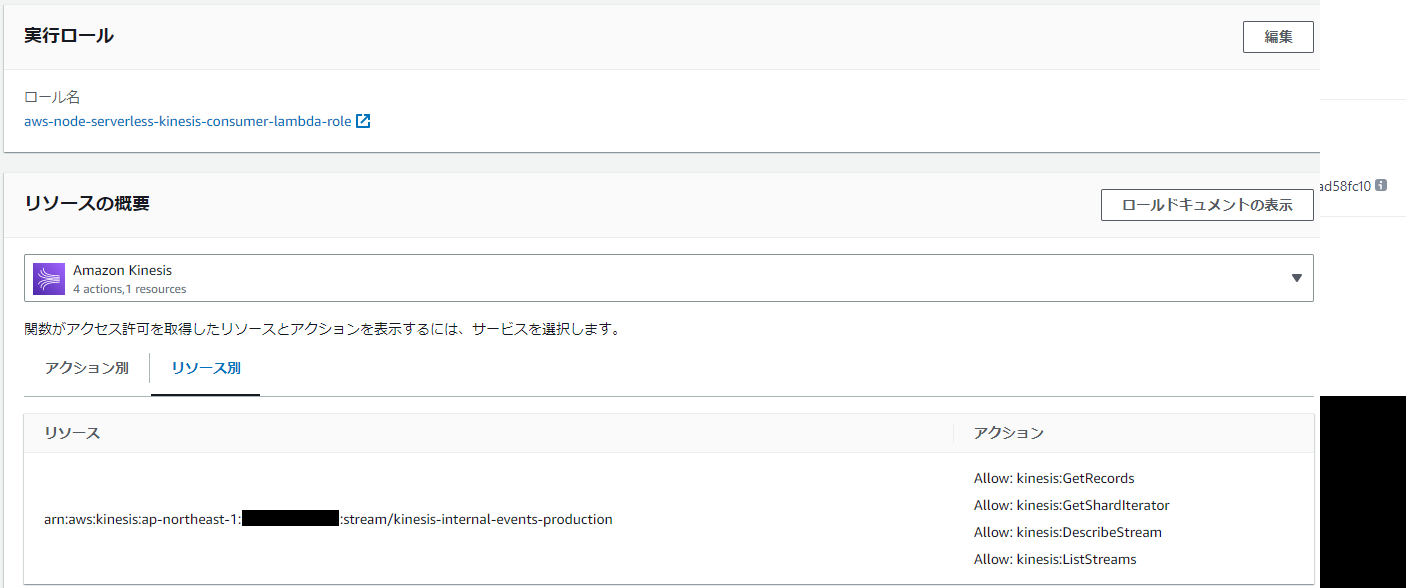Select the リソース別 tab
This screenshot has height=588, width=1406.
205,368
